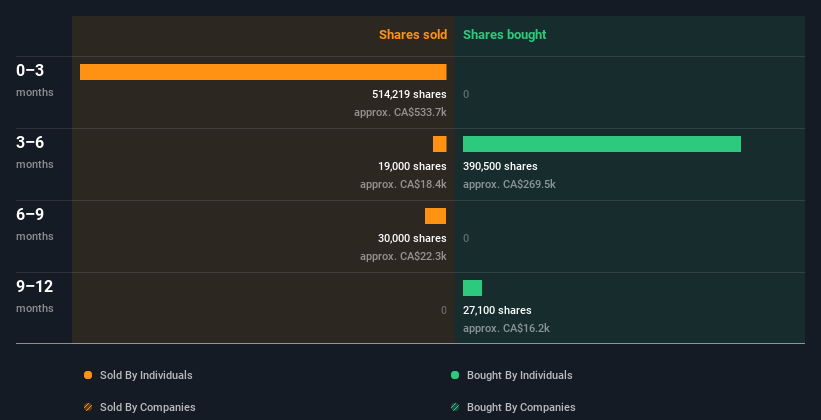This screenshot has width=821, height=420.
Task: Click the approx. CA$16.2k amount
Action: (x=506, y=328)
